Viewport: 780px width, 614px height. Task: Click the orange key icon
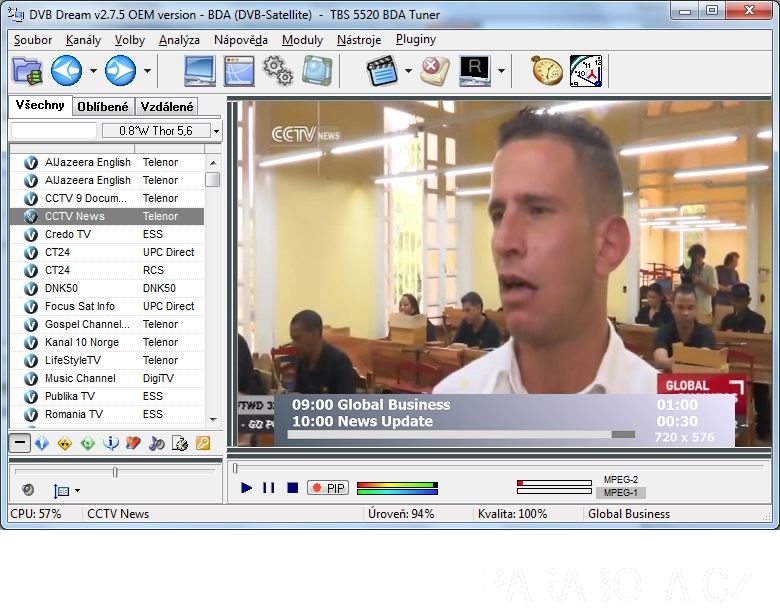(203, 443)
